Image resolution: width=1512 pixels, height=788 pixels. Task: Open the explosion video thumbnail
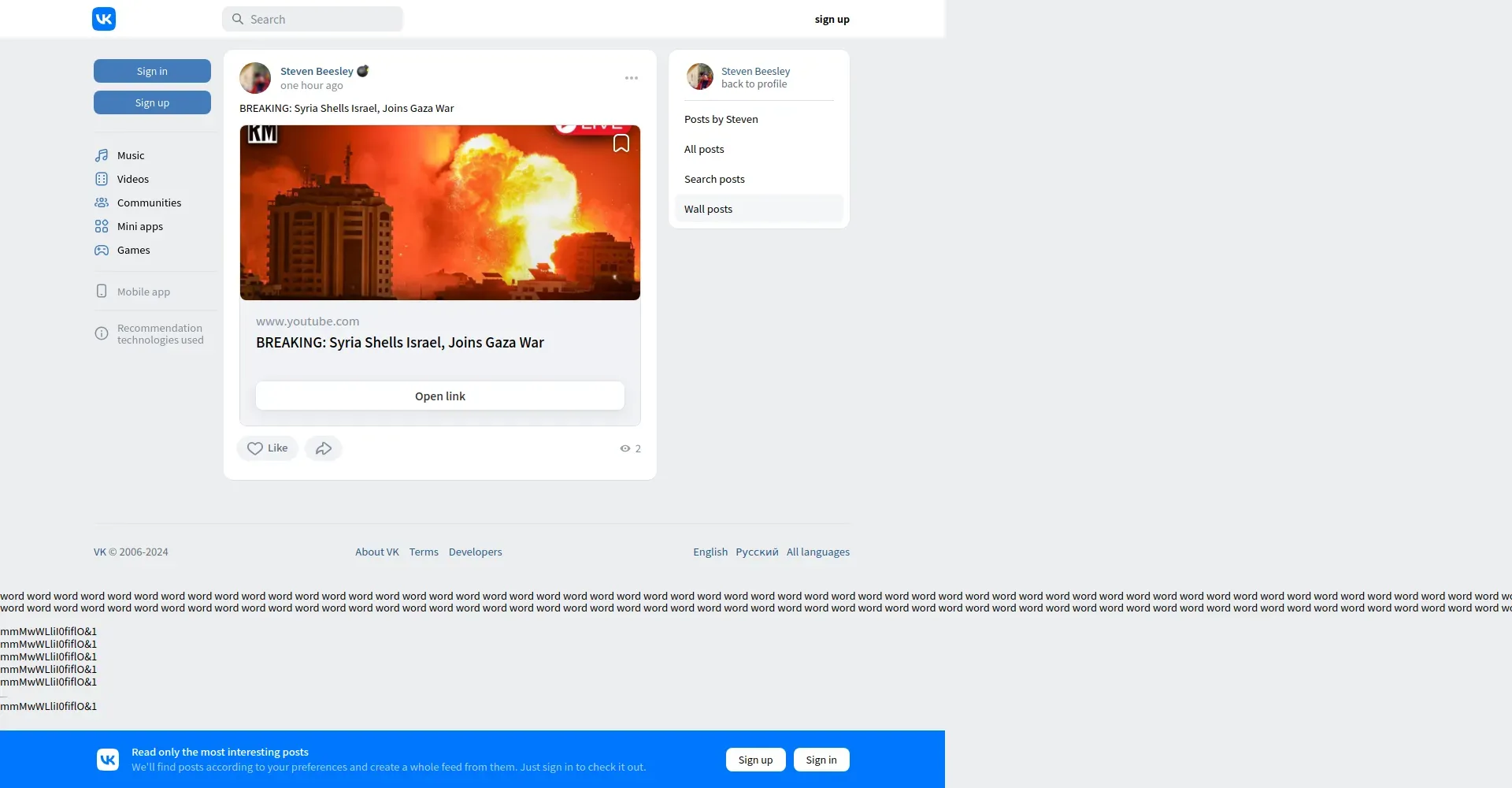[x=440, y=213]
